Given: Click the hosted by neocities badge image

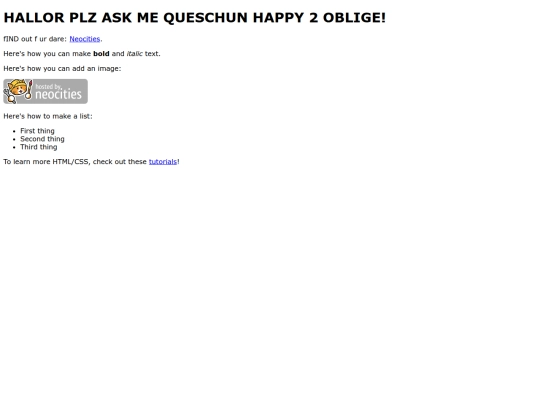Looking at the screenshot, I should pyautogui.click(x=45, y=91).
